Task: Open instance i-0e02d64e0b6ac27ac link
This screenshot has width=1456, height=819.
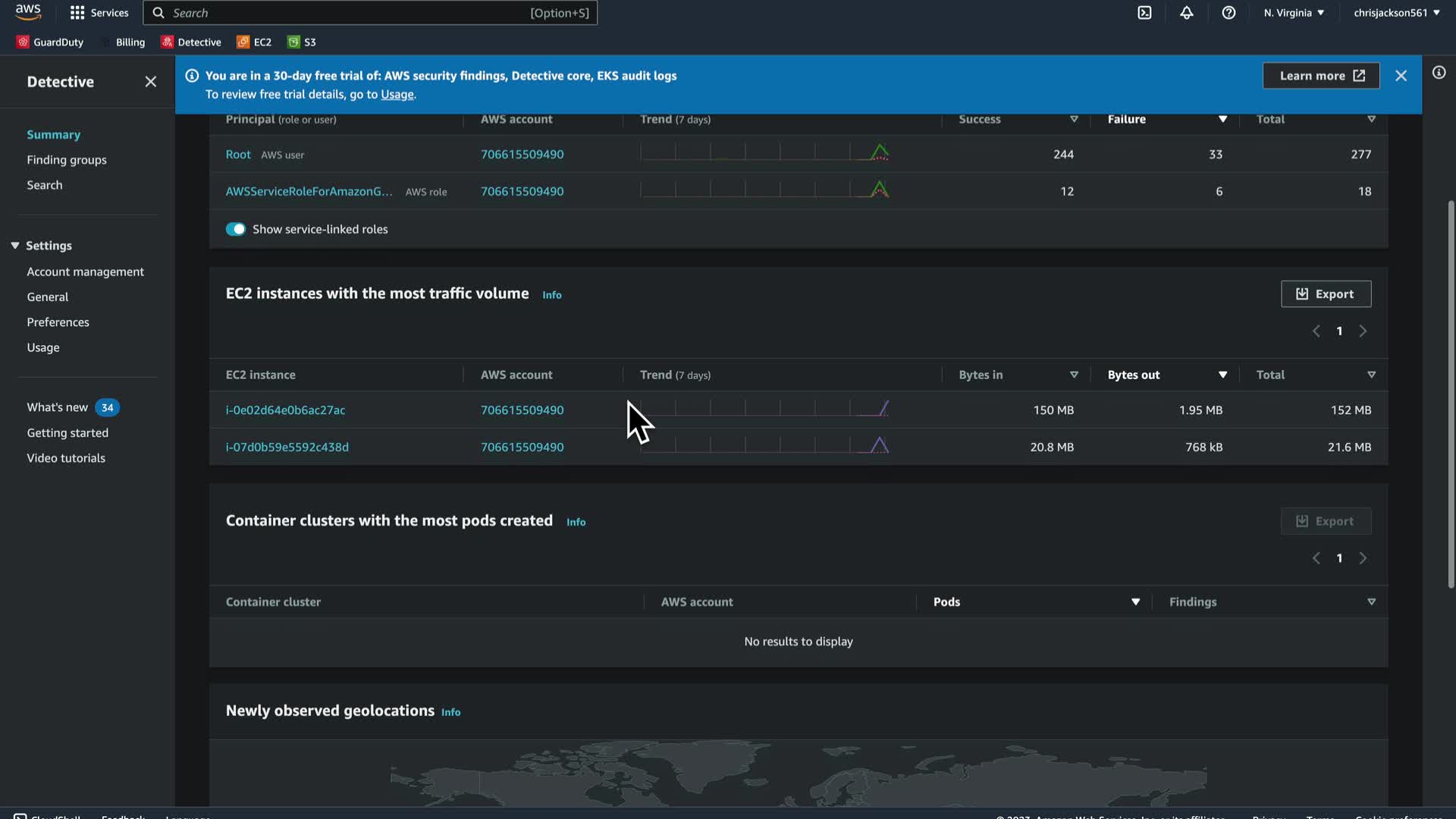Action: click(285, 410)
